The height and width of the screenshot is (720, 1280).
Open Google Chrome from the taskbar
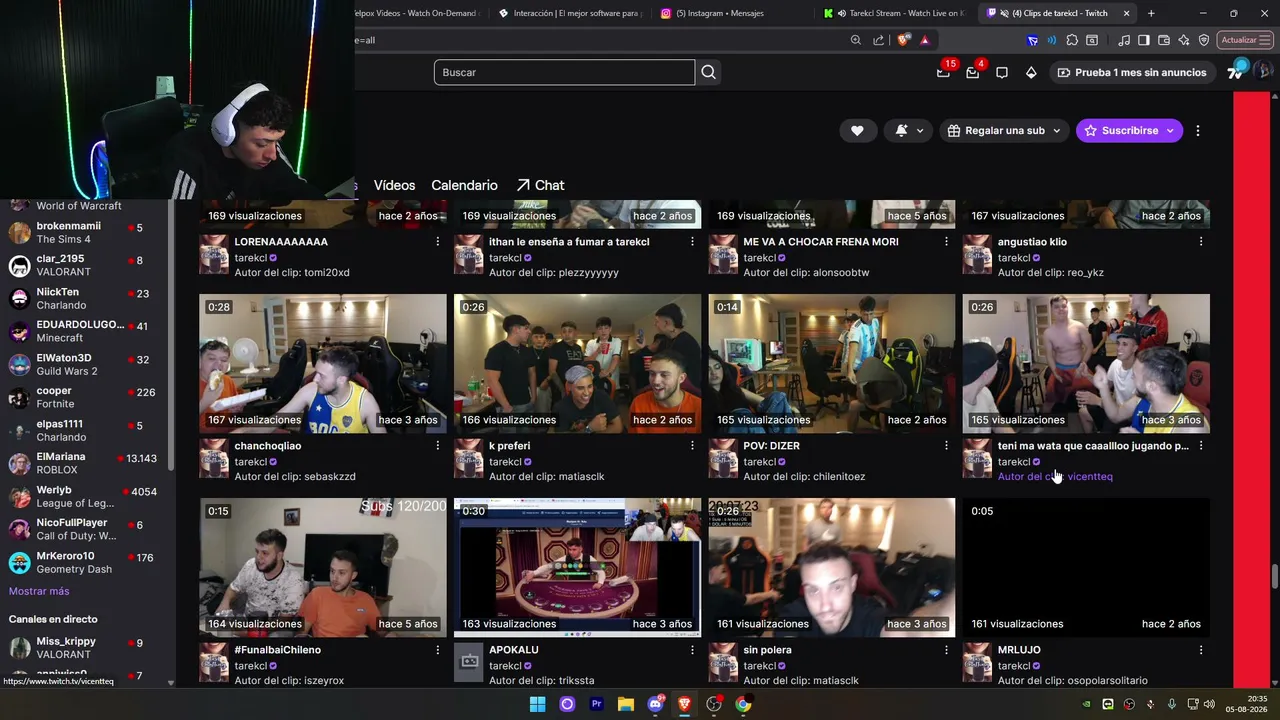coord(743,704)
